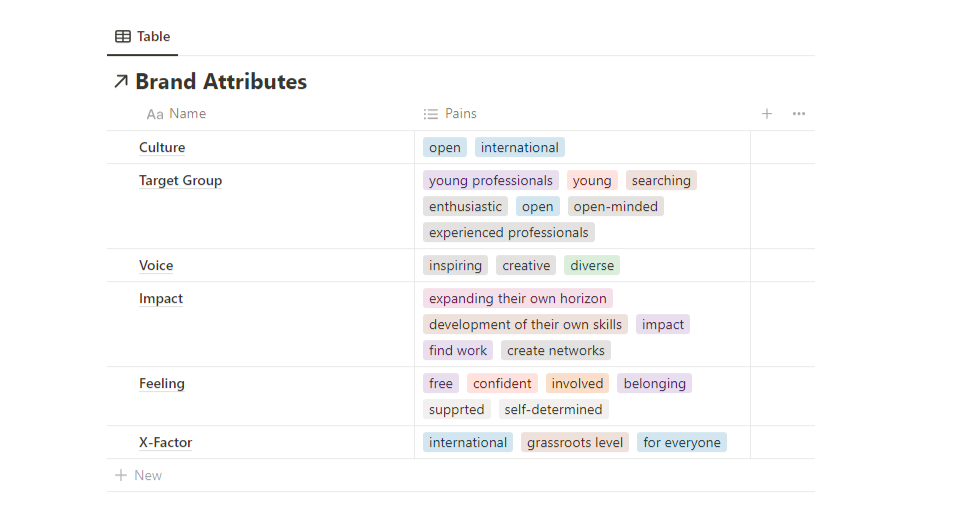Open the Pains column header menu
The height and width of the screenshot is (529, 953).
(x=461, y=114)
